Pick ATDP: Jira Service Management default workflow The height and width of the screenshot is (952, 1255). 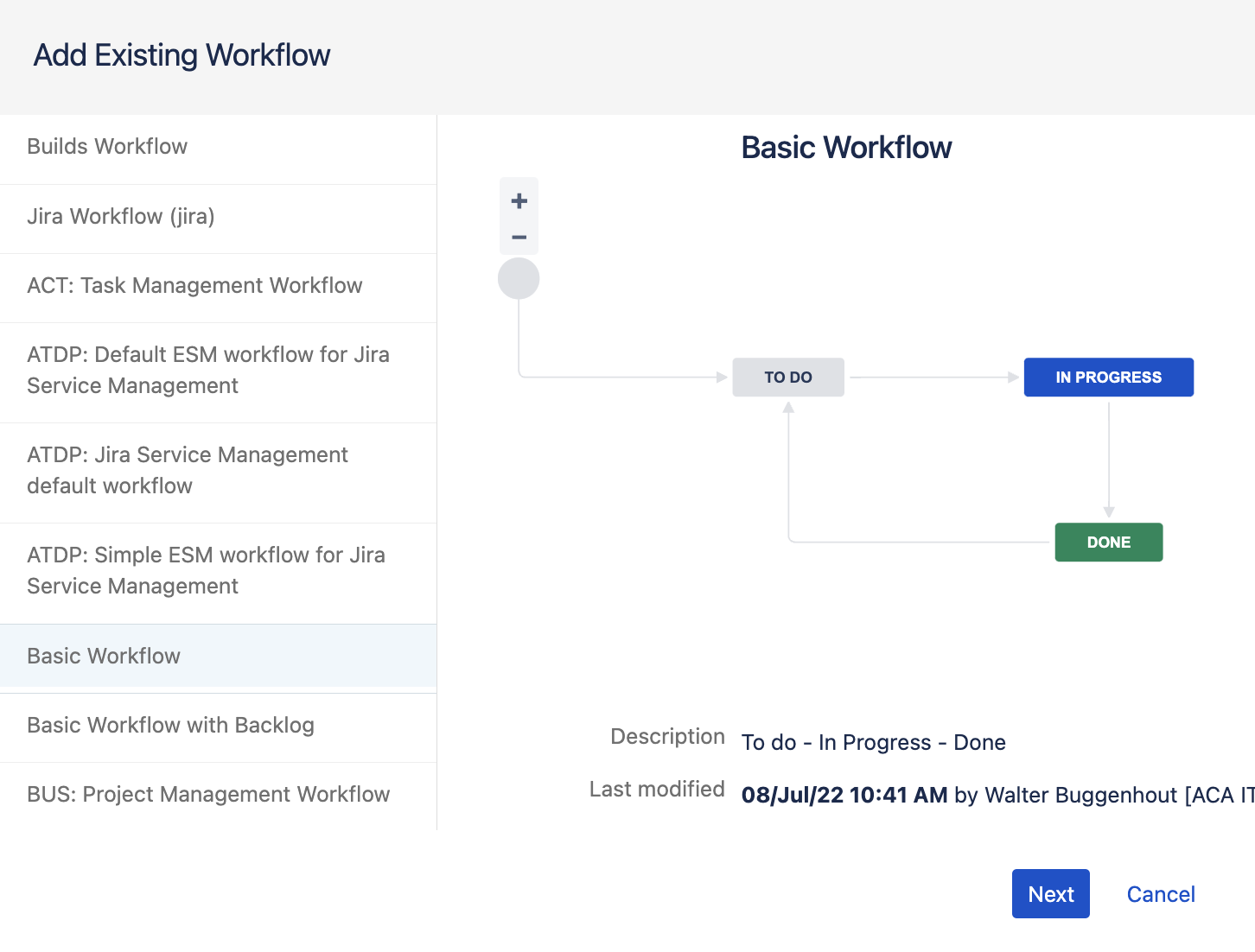pyautogui.click(x=188, y=470)
